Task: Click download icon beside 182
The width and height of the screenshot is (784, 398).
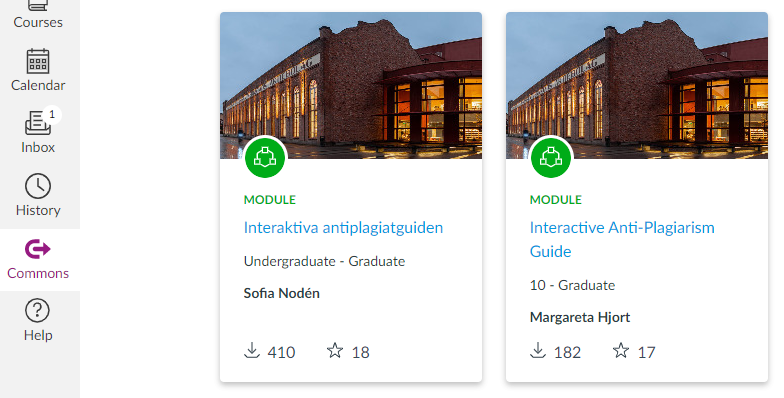Action: (538, 350)
